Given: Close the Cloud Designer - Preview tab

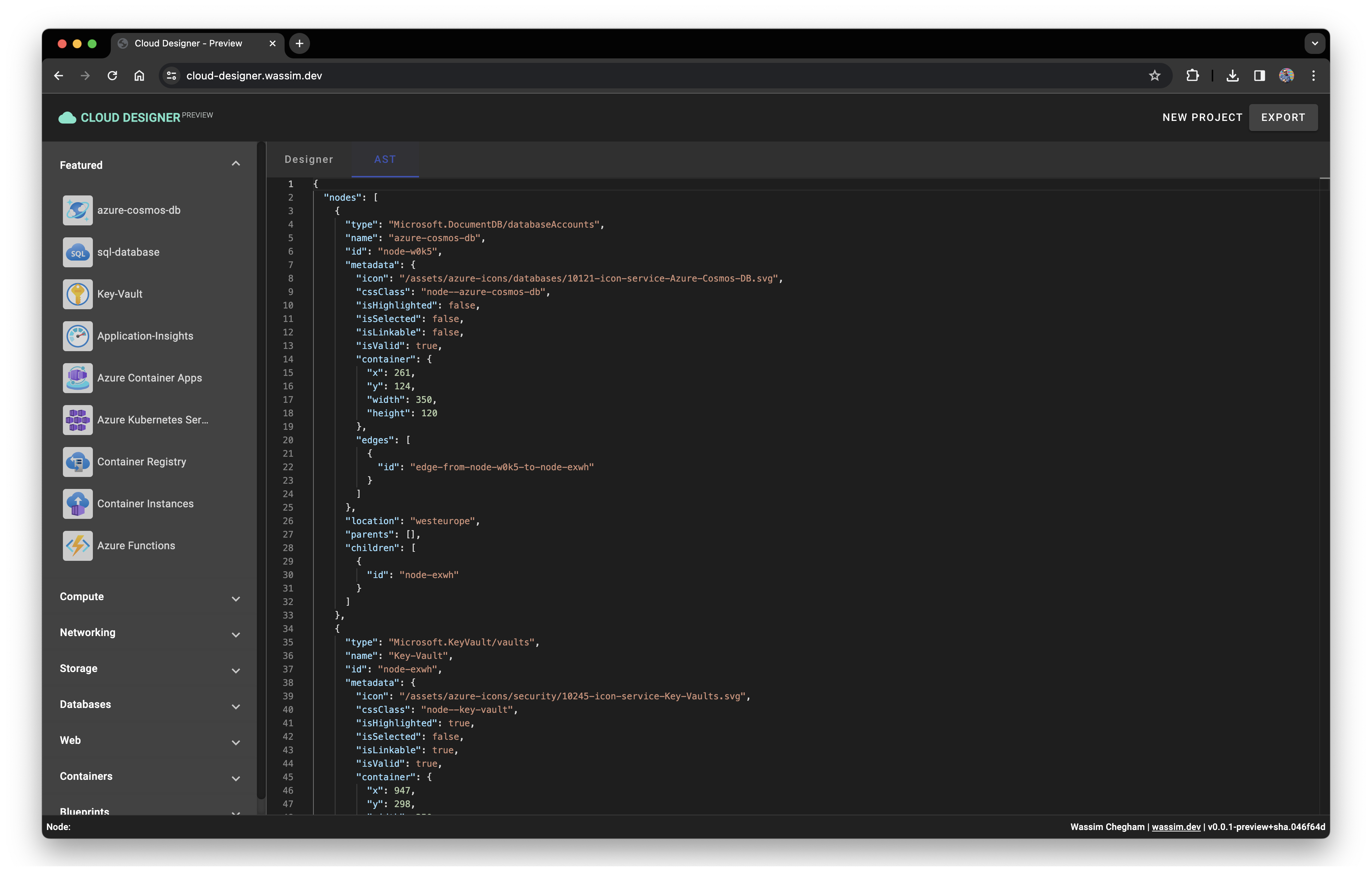Looking at the screenshot, I should pos(273,43).
